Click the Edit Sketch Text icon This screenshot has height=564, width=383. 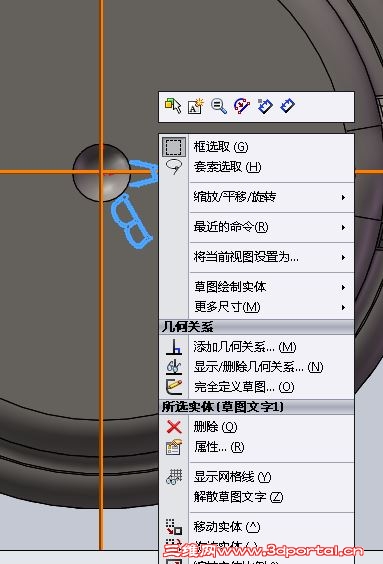click(196, 106)
